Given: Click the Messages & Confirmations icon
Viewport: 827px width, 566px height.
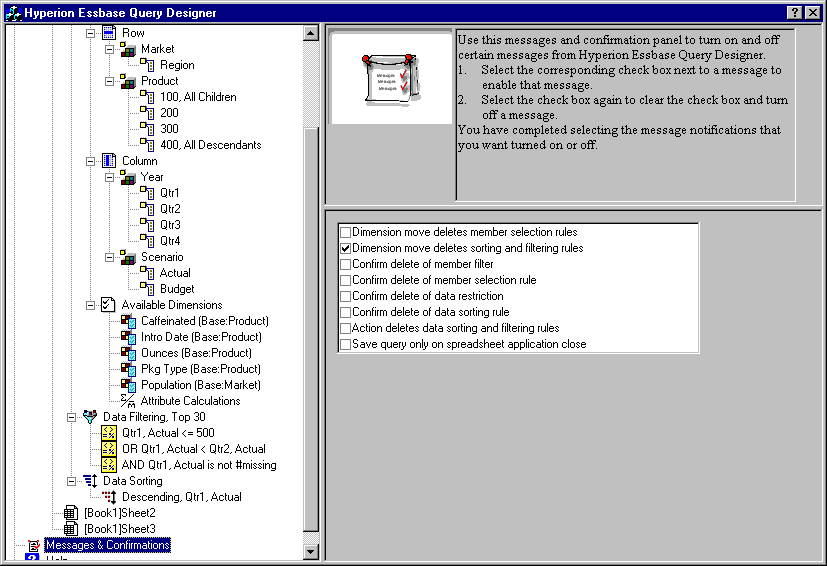Looking at the screenshot, I should (x=33, y=545).
